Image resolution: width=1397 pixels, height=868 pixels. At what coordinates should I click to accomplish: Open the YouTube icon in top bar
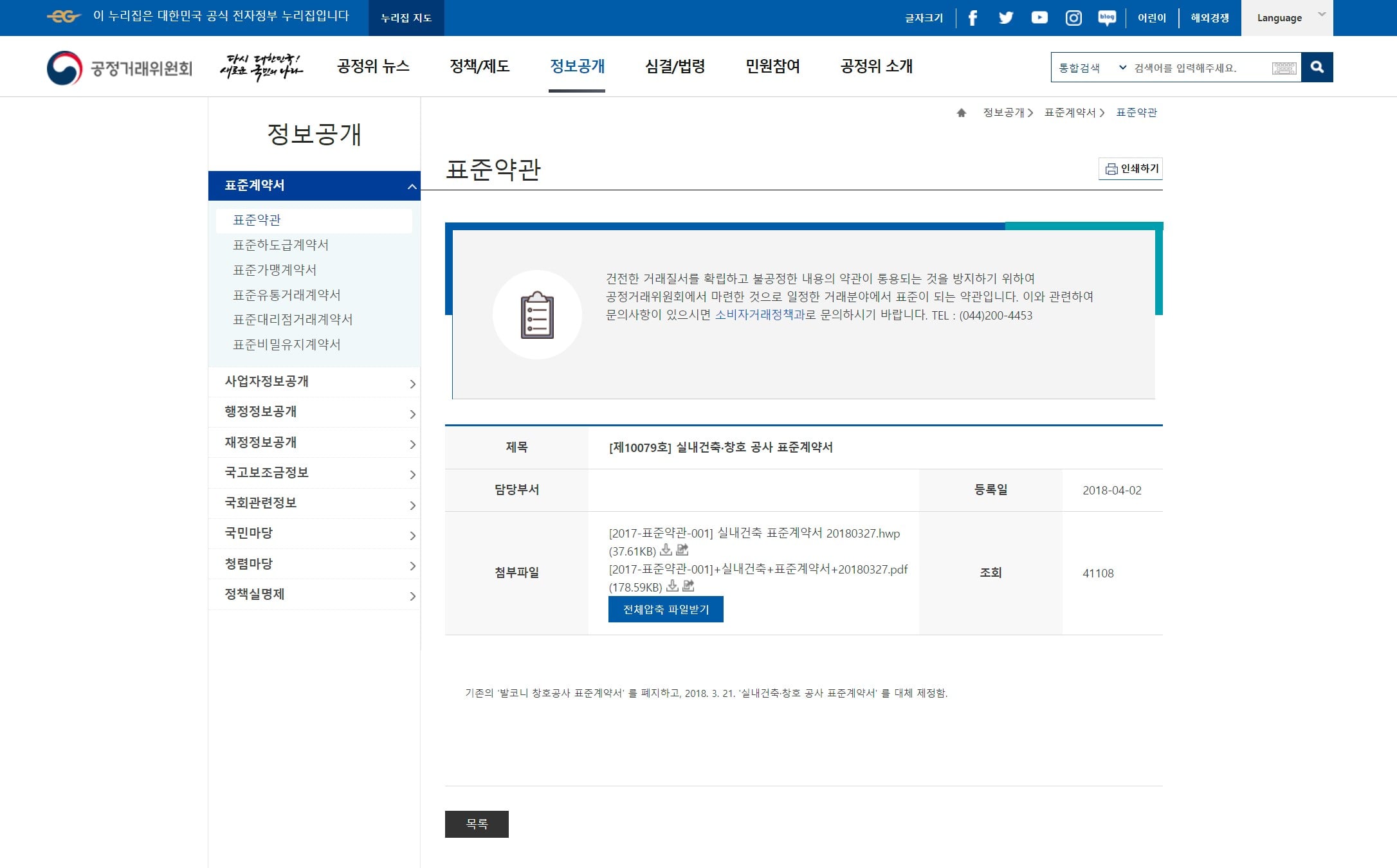coord(1039,18)
